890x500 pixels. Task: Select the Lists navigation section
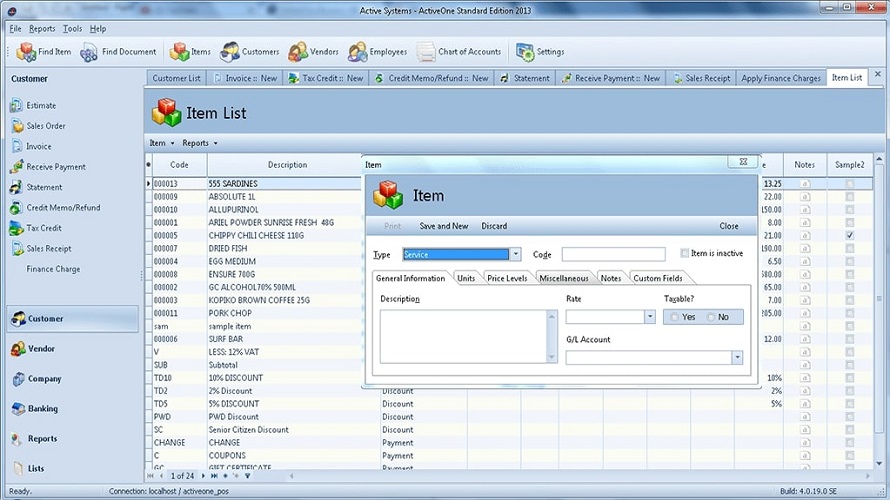point(73,469)
